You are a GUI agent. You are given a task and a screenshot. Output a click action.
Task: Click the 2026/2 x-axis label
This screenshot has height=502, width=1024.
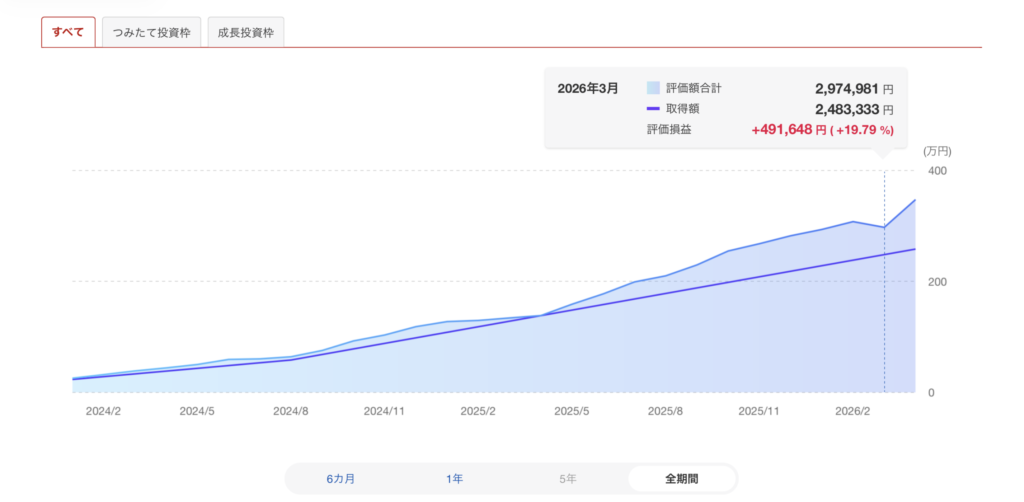[x=853, y=412]
